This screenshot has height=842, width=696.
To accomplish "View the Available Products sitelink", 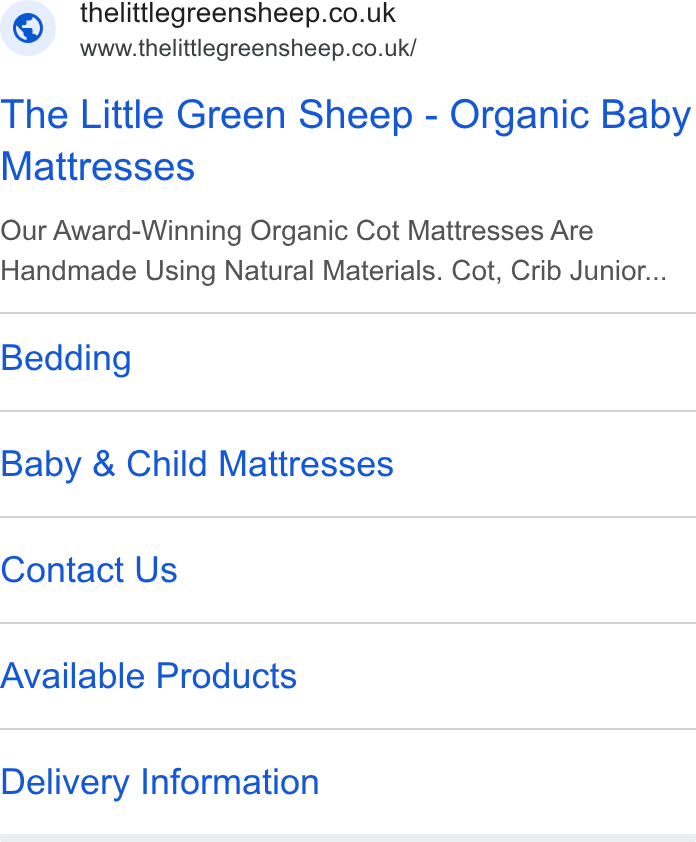I will [x=149, y=676].
